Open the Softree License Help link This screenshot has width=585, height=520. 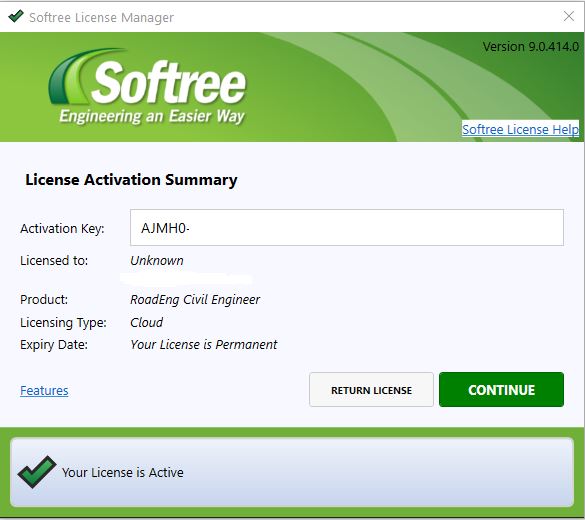[x=520, y=129]
